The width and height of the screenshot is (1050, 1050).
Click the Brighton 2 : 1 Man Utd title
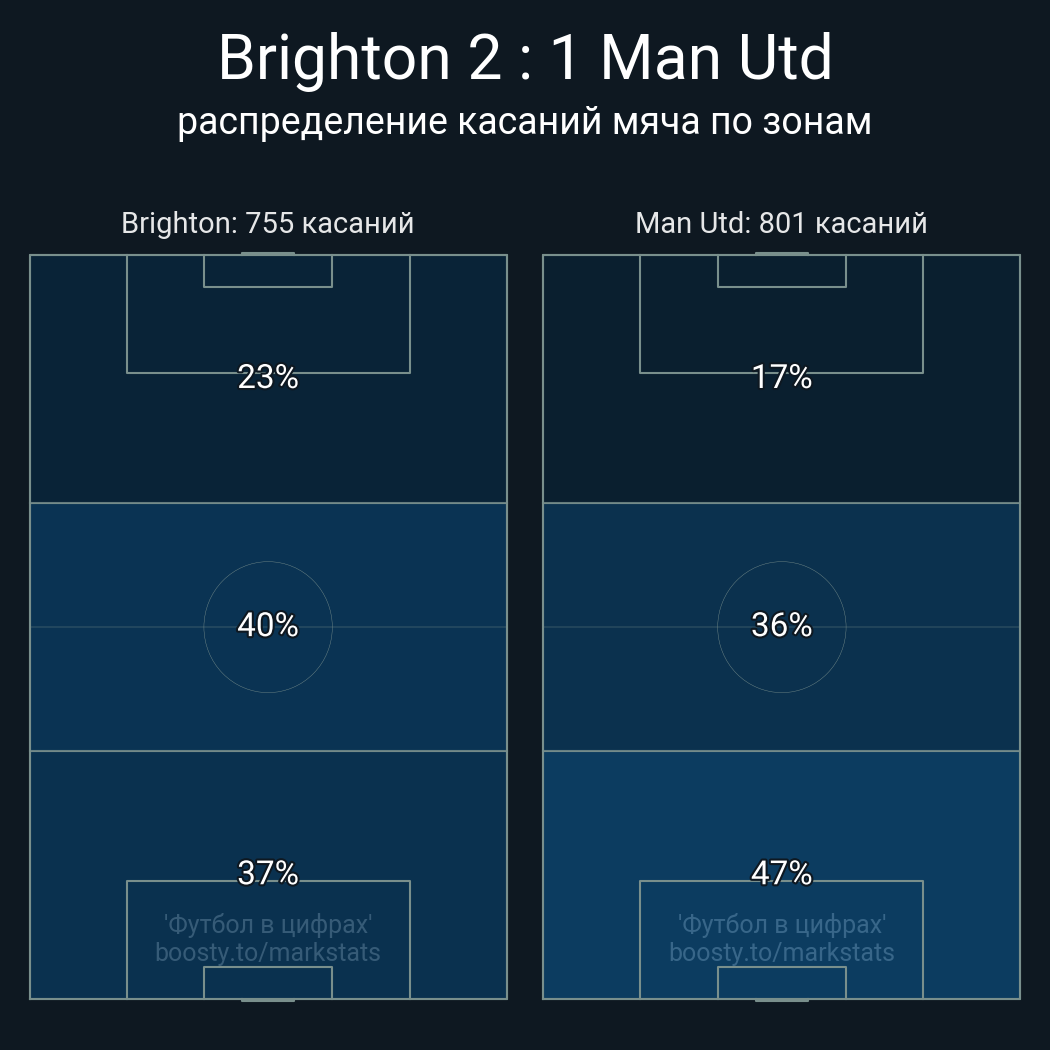coord(525,58)
